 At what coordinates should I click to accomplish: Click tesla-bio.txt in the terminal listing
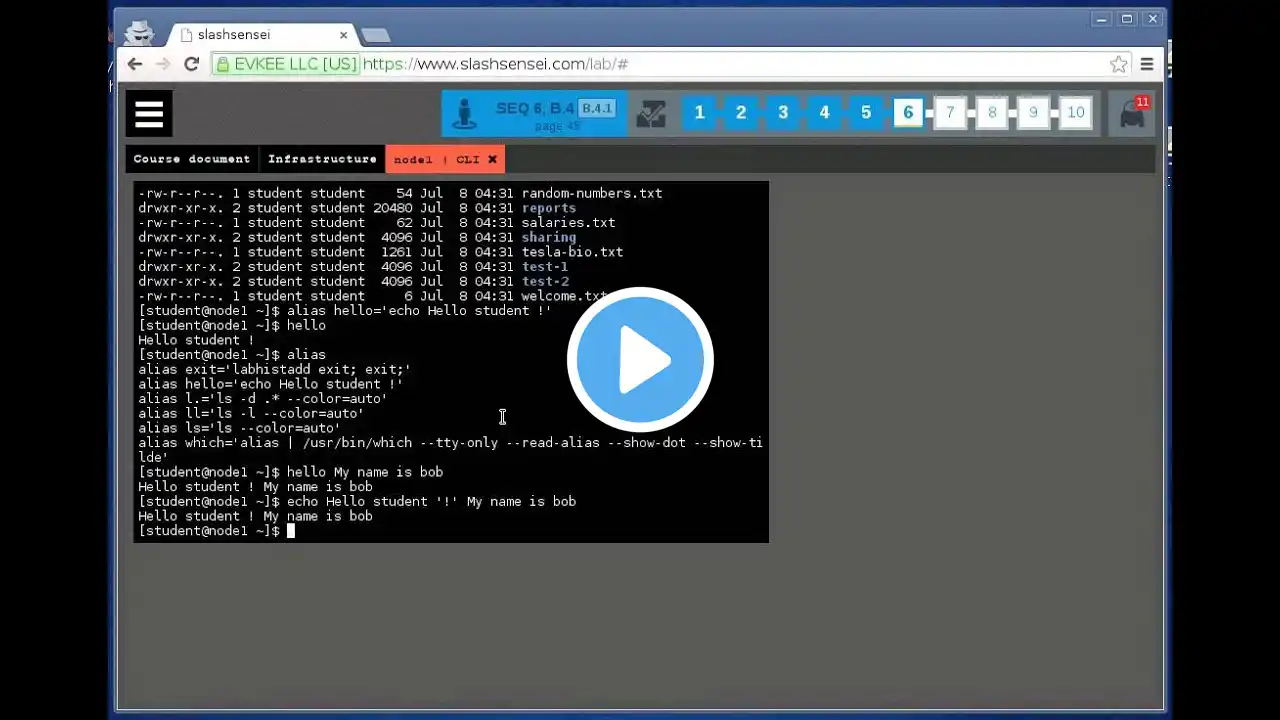[x=572, y=252]
